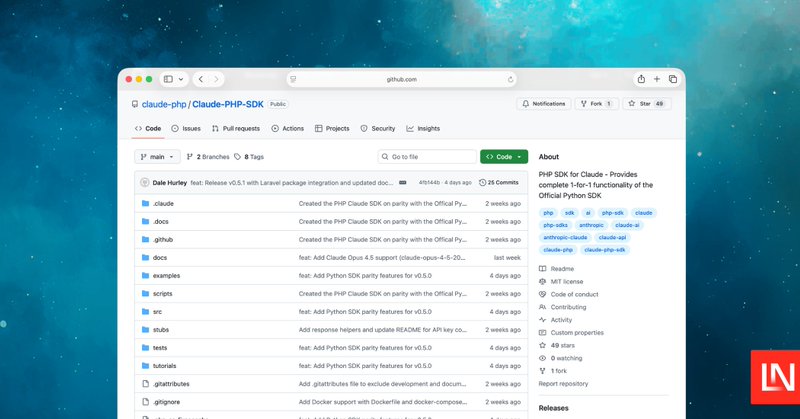This screenshot has height=419, width=800.
Task: Switch to the Pull requests tab
Action: pos(236,129)
